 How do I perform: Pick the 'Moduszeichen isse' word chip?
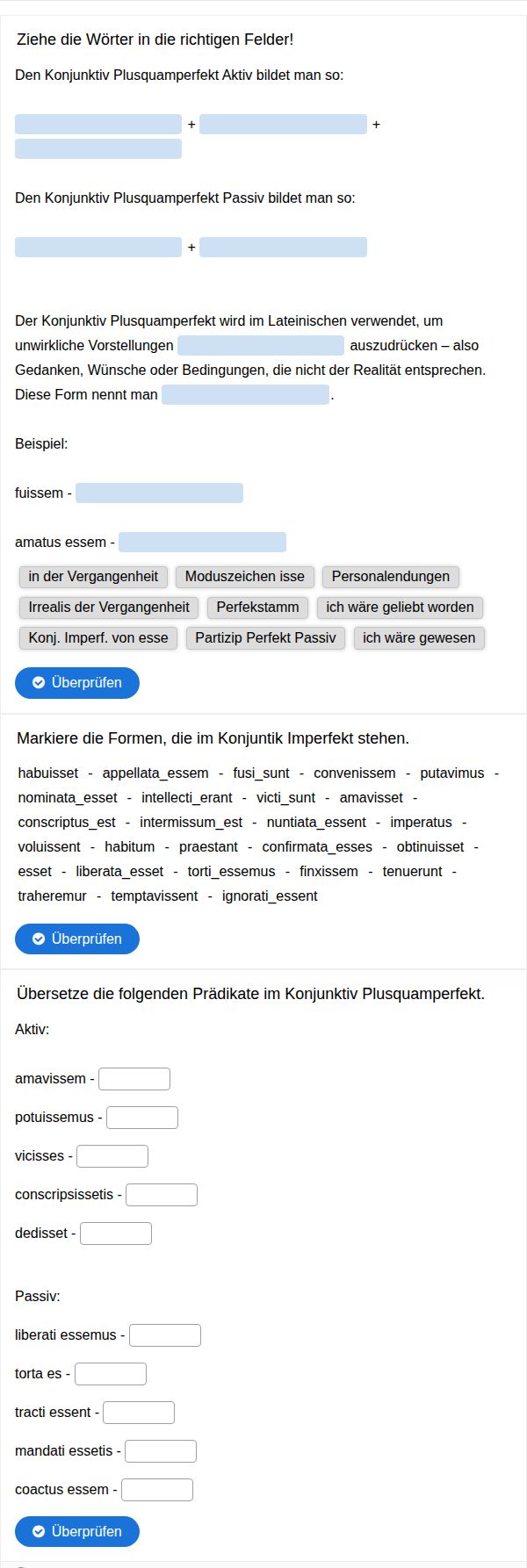tap(244, 577)
